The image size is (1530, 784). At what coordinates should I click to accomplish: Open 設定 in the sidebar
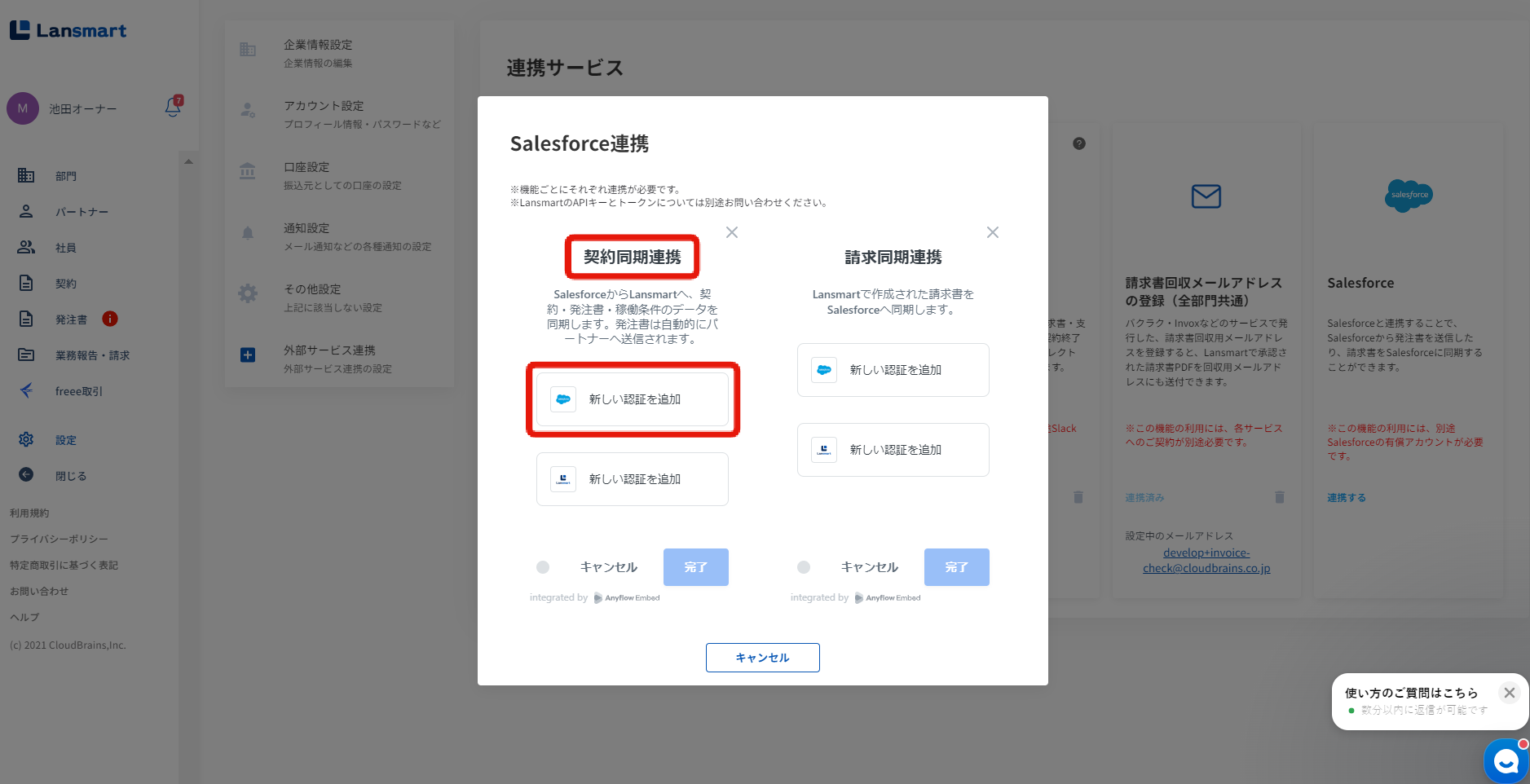pos(66,440)
